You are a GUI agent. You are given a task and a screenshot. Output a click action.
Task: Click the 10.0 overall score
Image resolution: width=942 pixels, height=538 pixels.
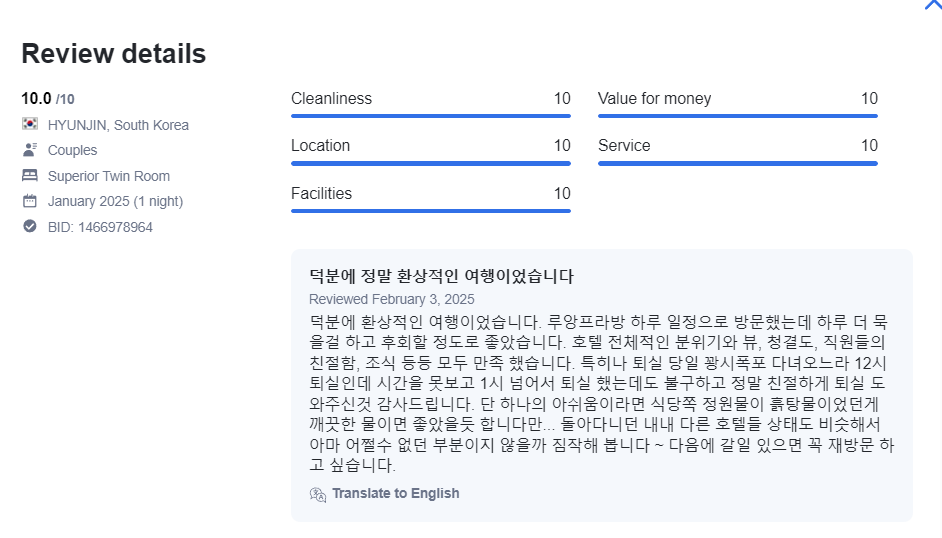36,98
